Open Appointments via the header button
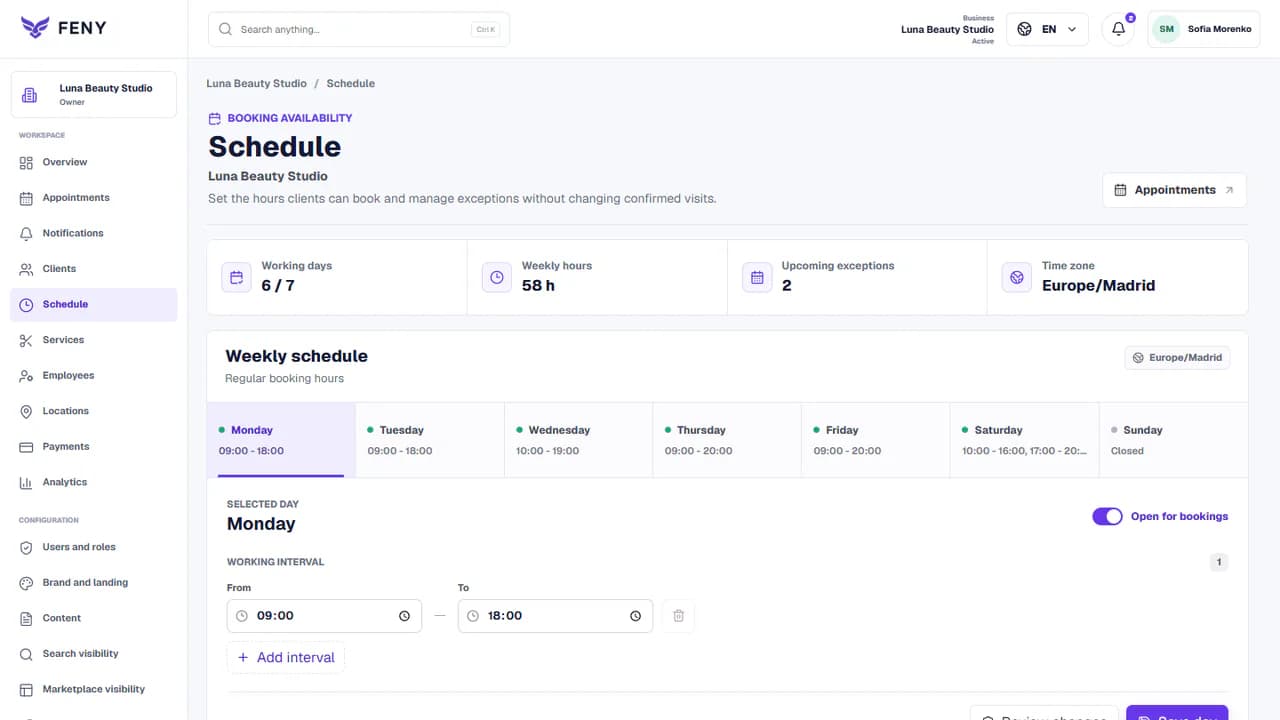This screenshot has width=1280, height=720. pos(1174,190)
